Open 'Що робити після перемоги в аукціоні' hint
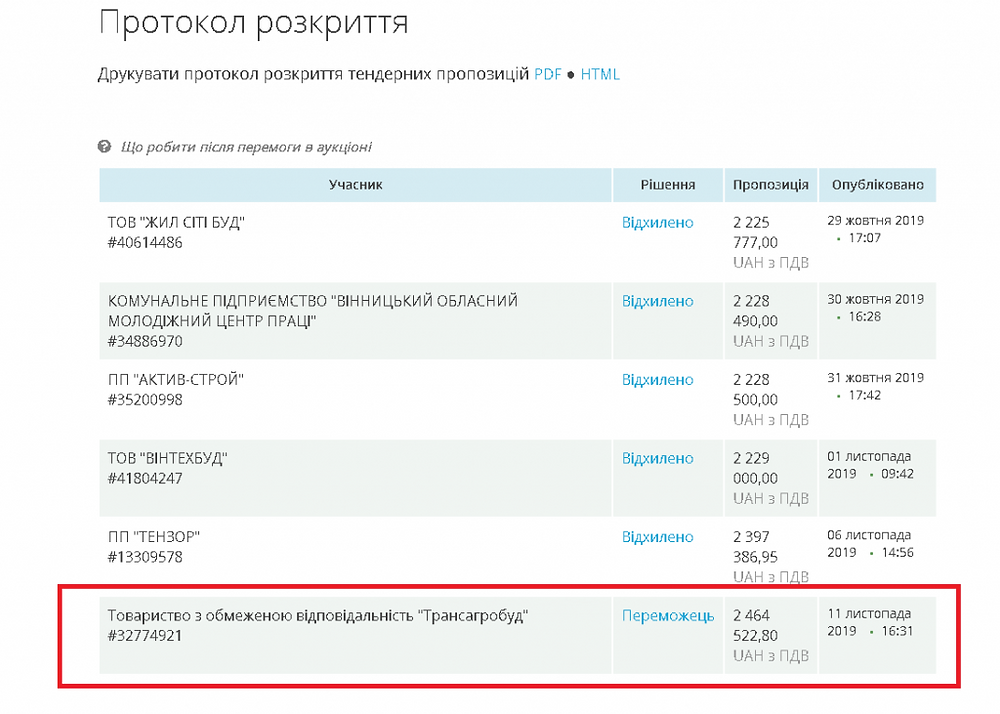 [246, 147]
